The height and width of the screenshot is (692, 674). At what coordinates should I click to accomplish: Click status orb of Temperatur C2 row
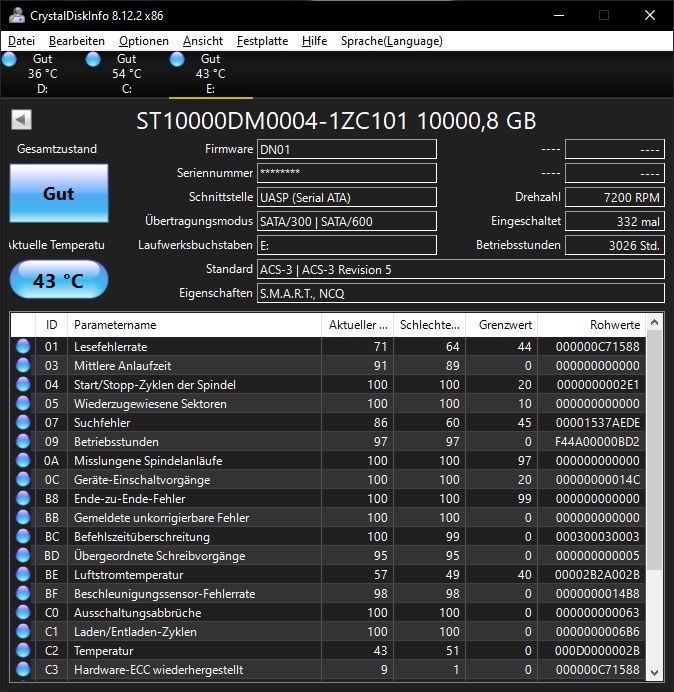(x=23, y=650)
